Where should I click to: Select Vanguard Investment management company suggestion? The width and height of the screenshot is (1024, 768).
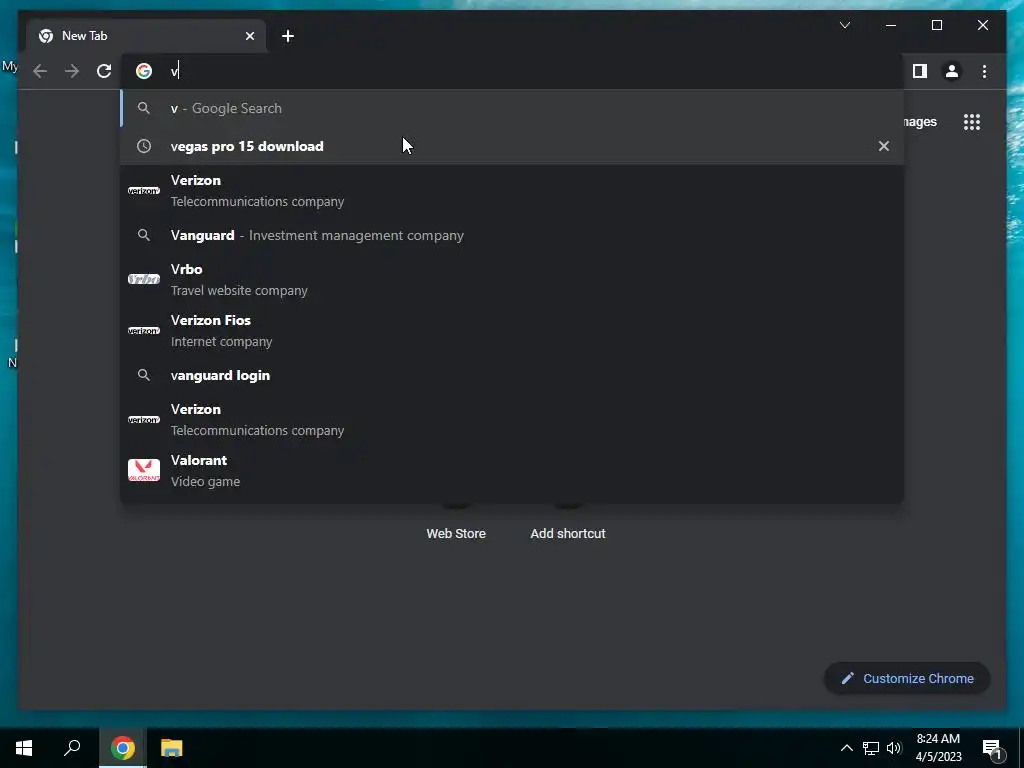[x=513, y=235]
